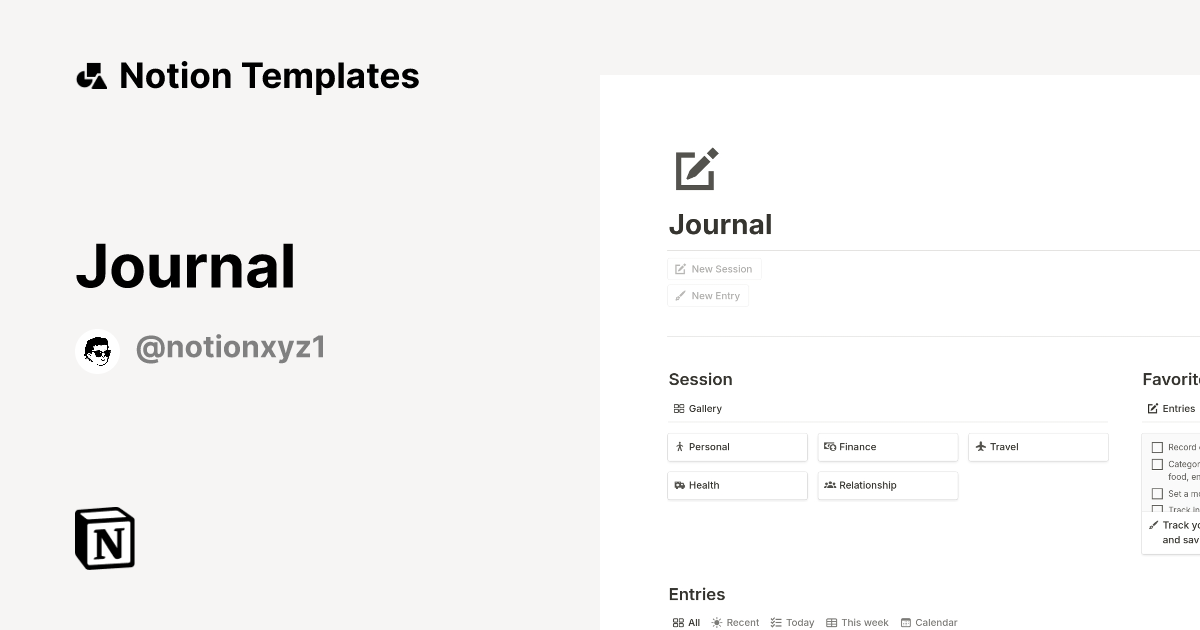Click the New Session button

coord(714,268)
